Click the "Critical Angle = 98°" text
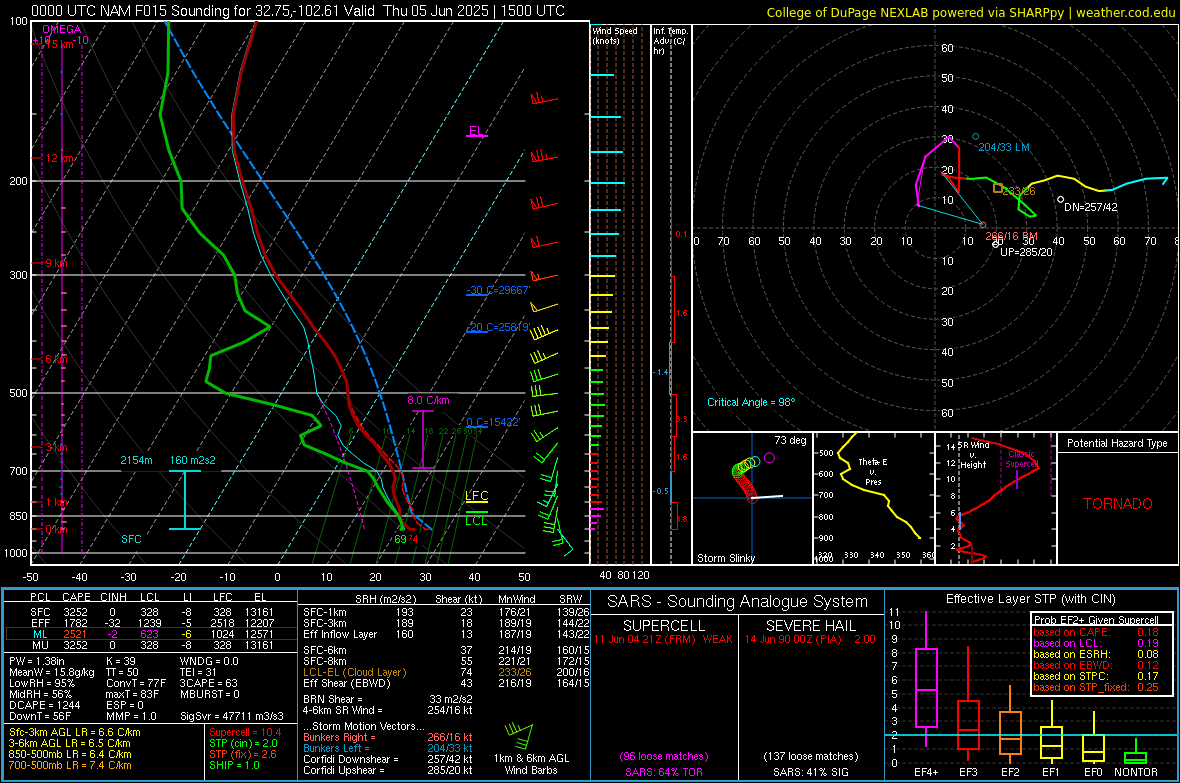The height and width of the screenshot is (783, 1180). (751, 402)
